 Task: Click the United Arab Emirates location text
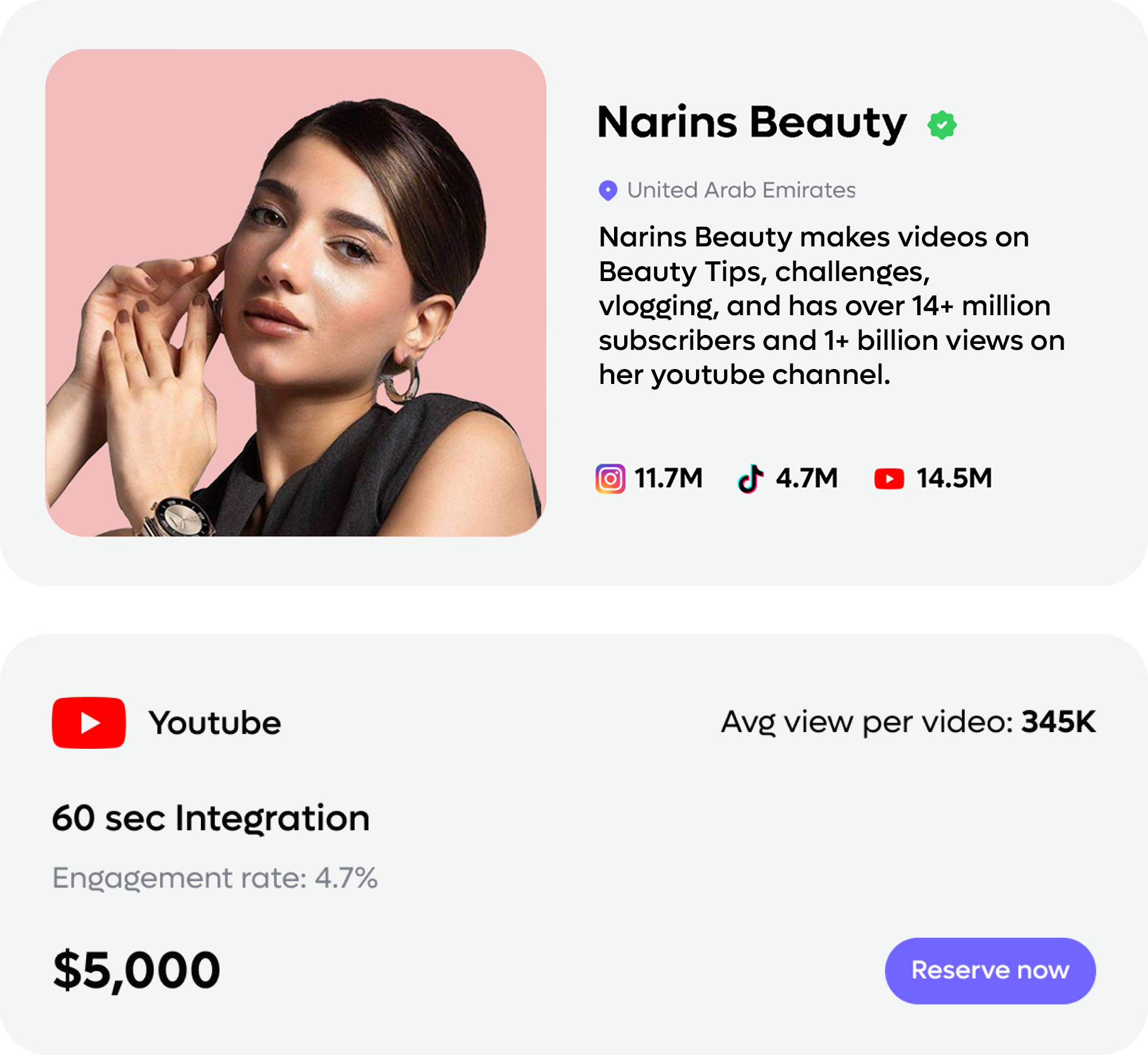click(x=741, y=190)
